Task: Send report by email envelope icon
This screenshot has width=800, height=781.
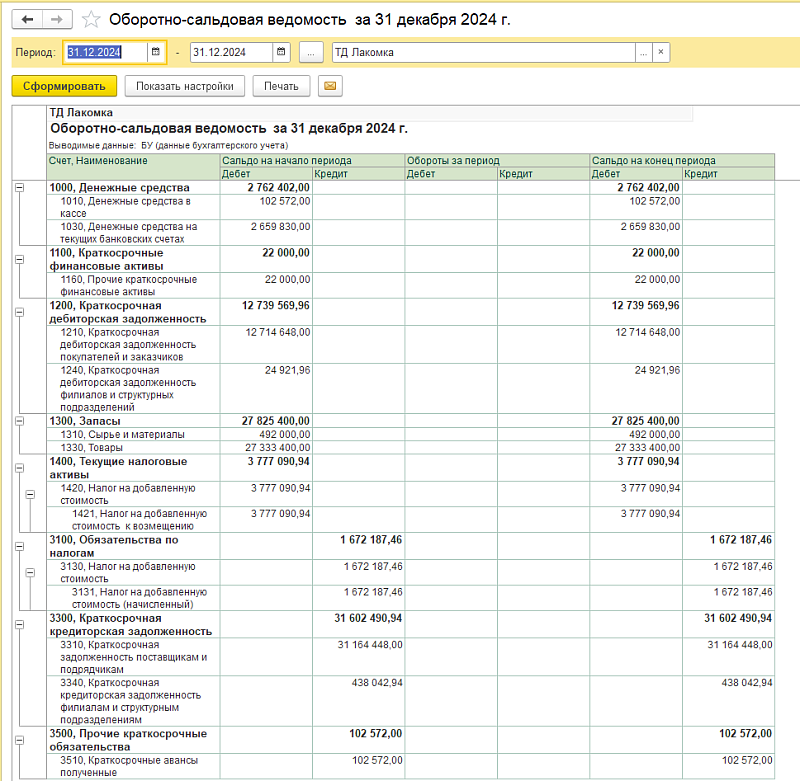Action: [x=329, y=86]
